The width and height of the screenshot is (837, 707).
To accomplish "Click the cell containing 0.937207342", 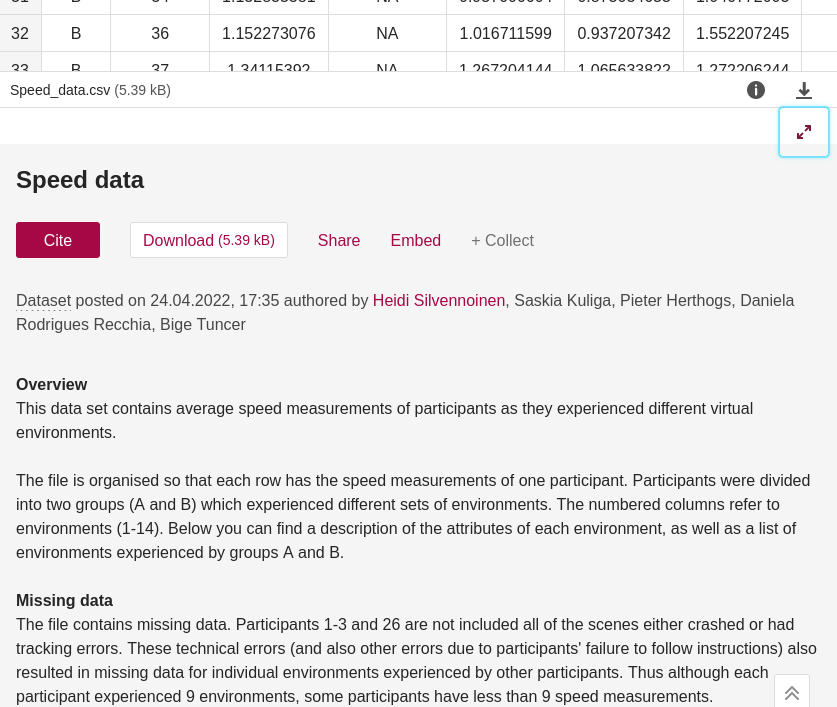I will pyautogui.click(x=623, y=33).
